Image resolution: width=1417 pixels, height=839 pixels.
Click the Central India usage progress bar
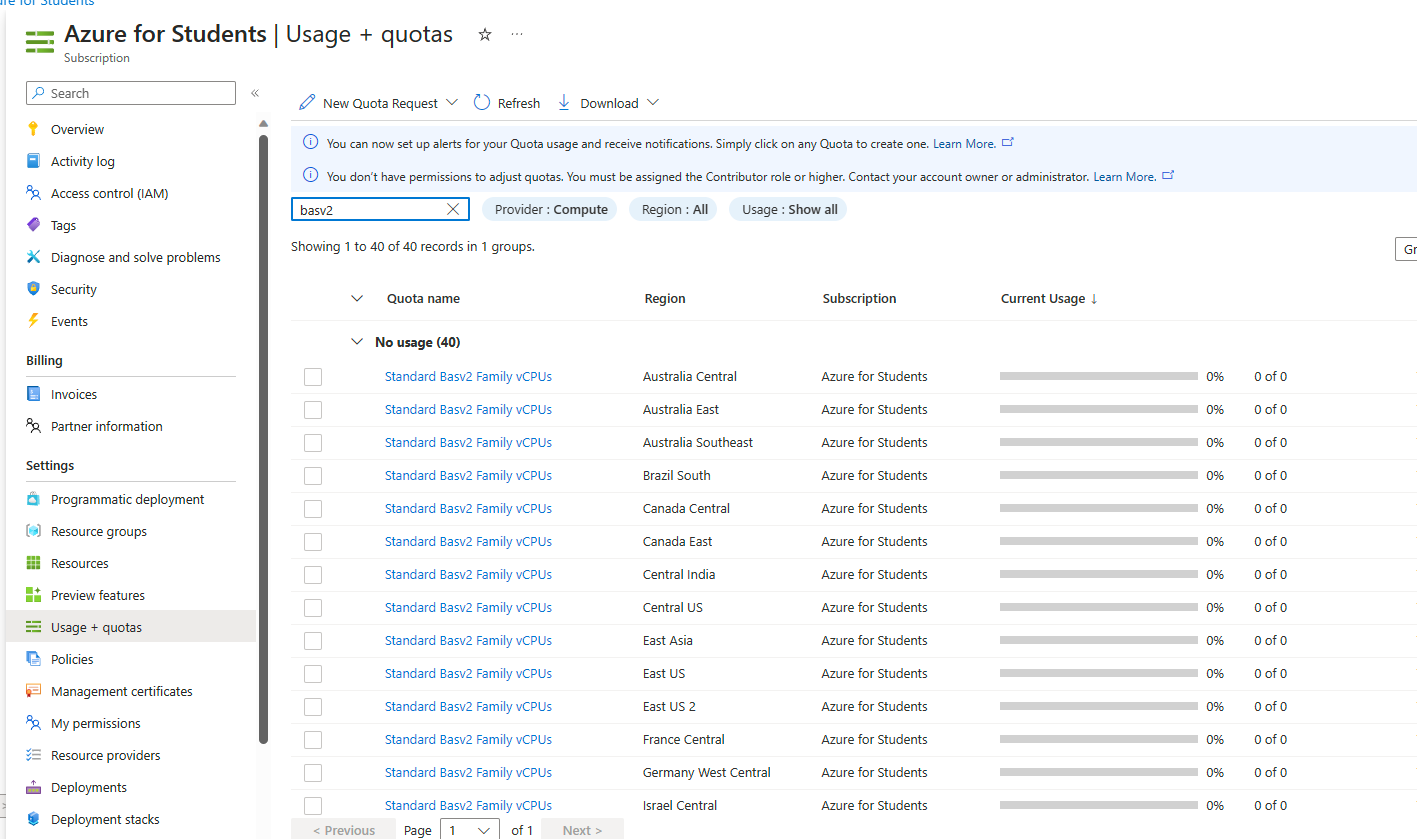[x=1097, y=574]
